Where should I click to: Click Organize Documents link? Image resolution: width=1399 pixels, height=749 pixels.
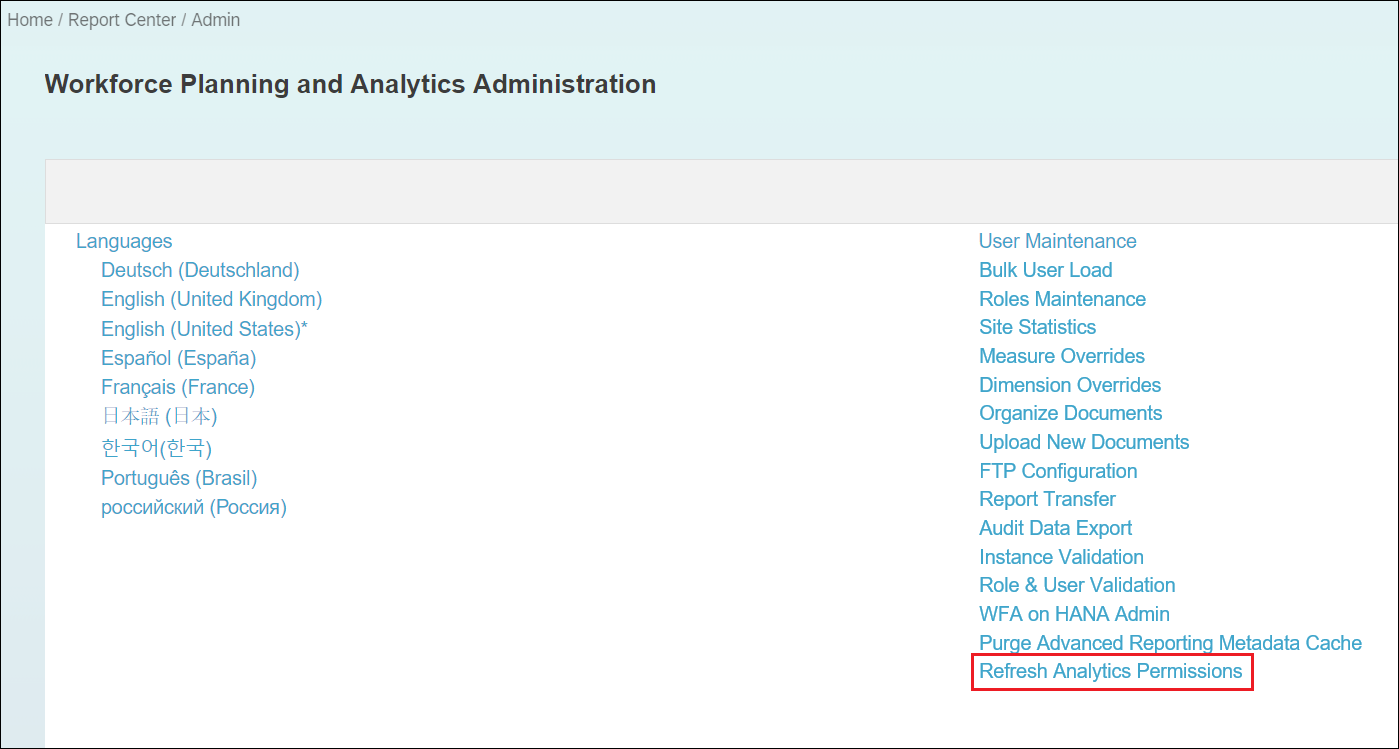(1071, 413)
